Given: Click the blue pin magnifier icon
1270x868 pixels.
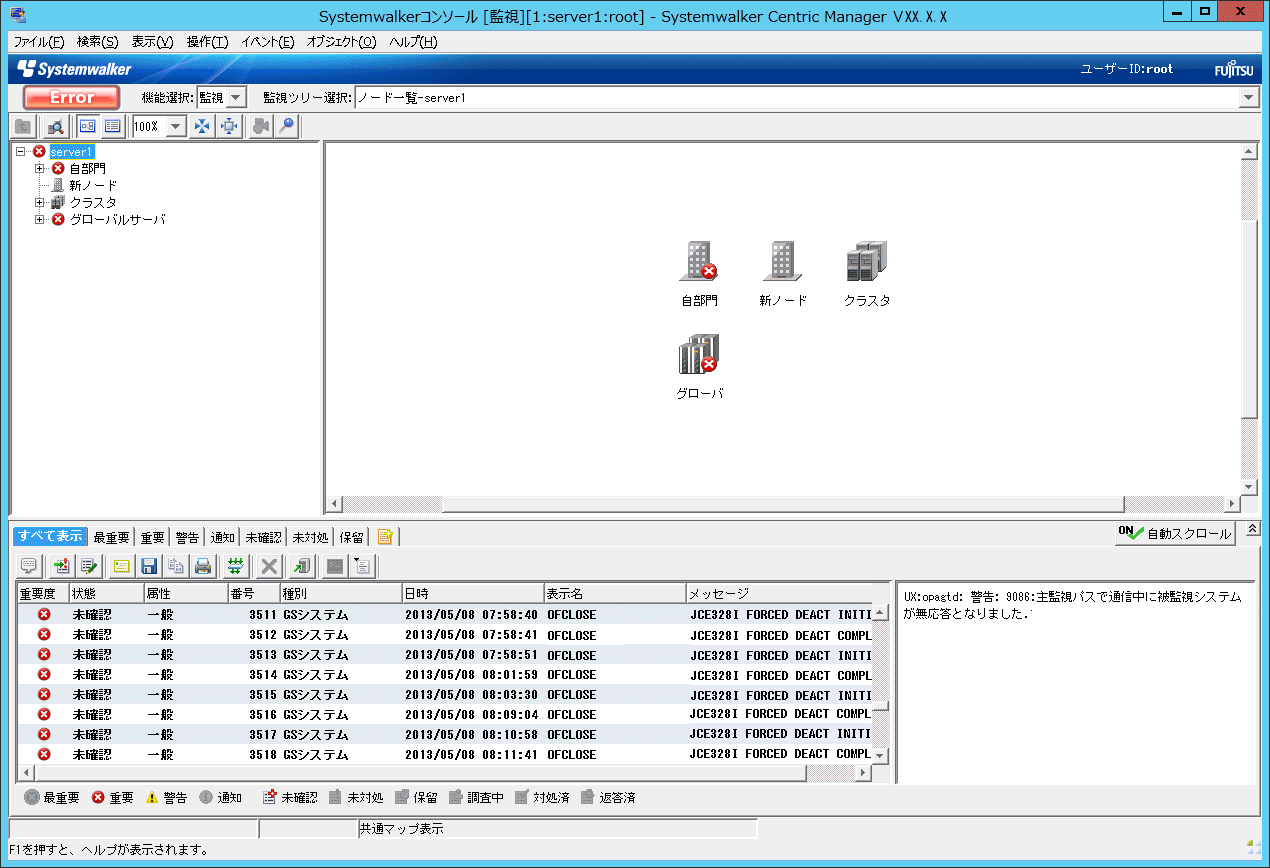Looking at the screenshot, I should coord(287,127).
